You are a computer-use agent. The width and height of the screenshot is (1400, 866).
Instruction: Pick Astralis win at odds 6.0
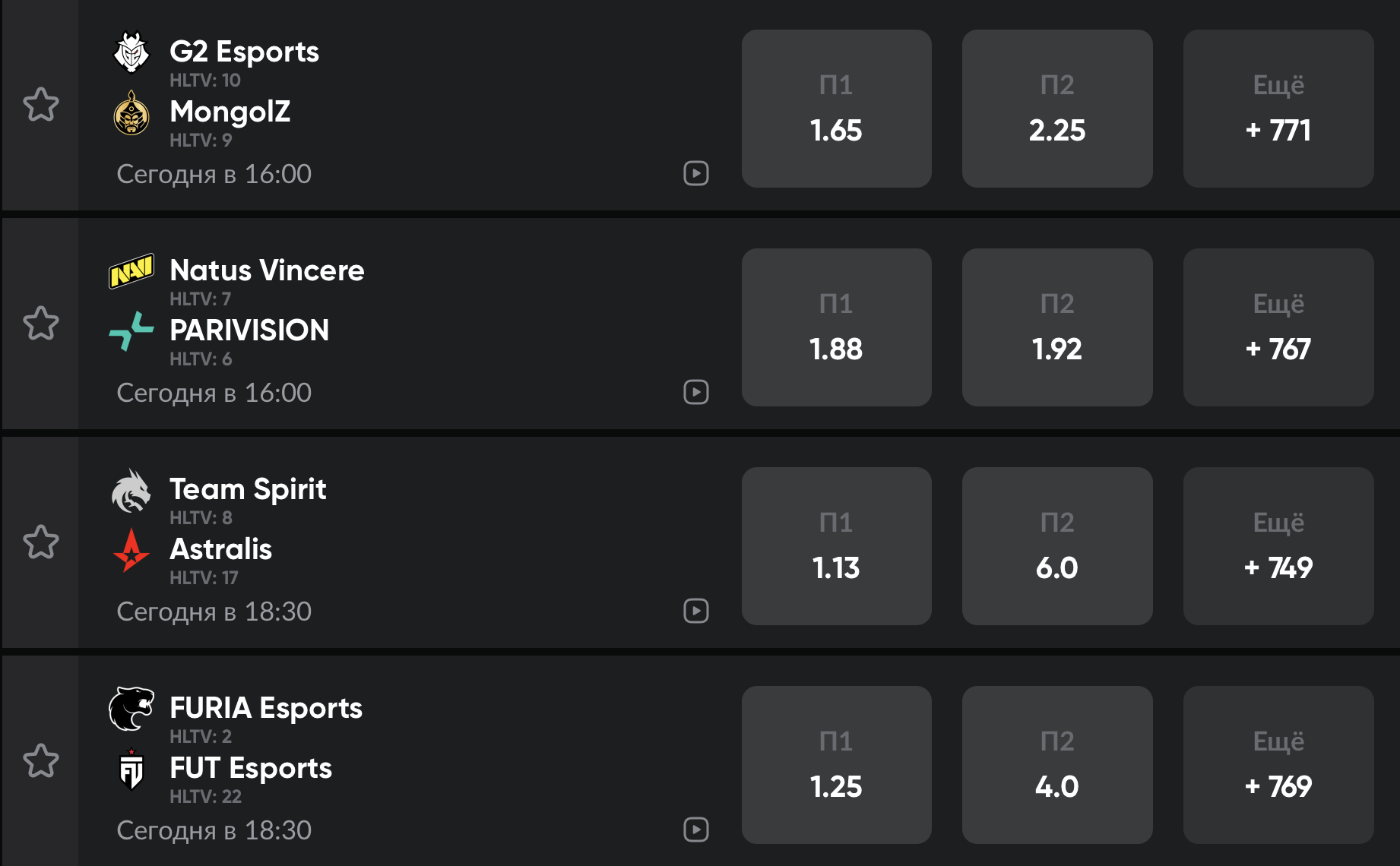click(x=1056, y=546)
